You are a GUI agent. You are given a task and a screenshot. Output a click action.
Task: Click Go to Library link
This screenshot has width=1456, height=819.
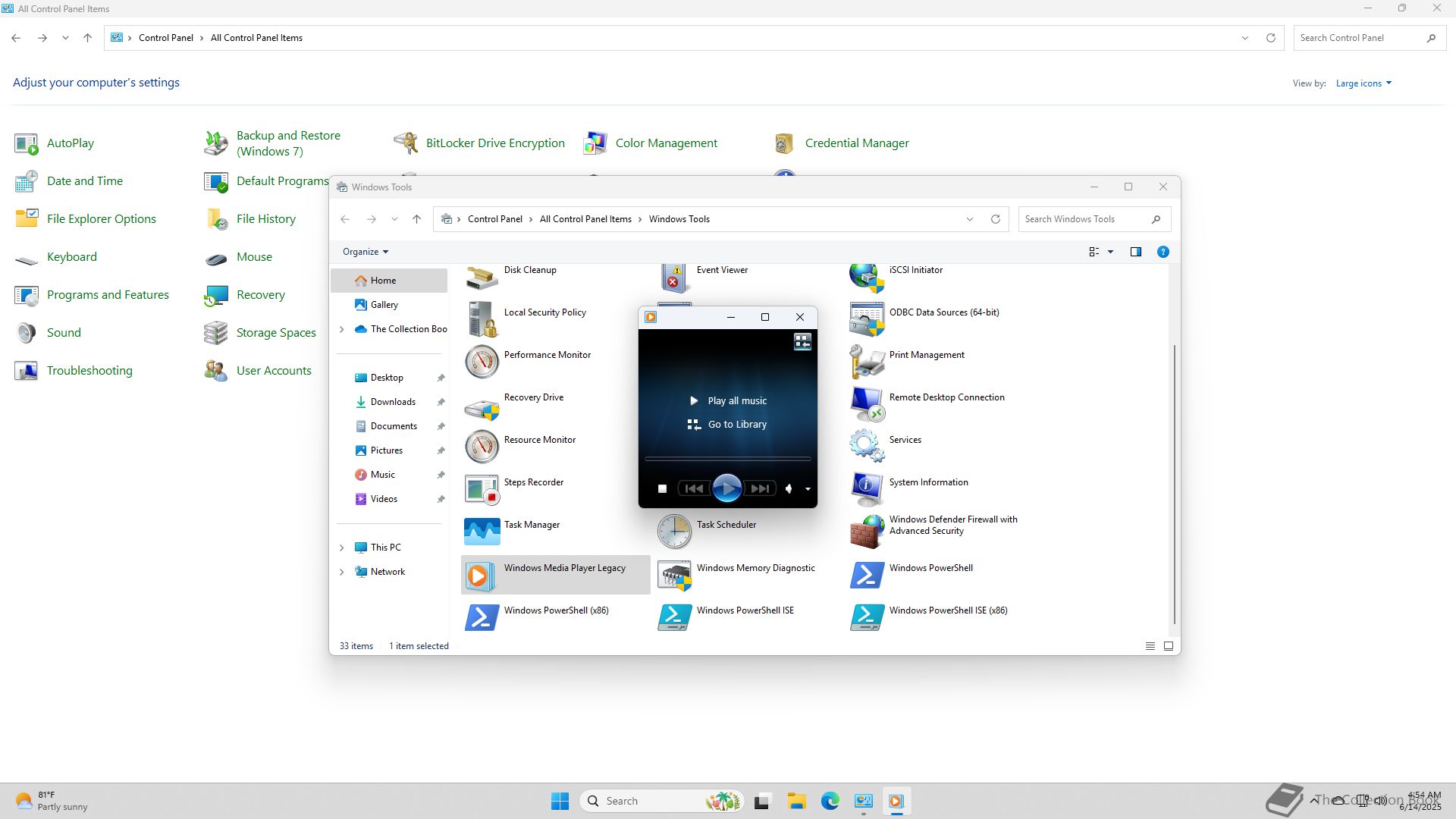coord(736,425)
